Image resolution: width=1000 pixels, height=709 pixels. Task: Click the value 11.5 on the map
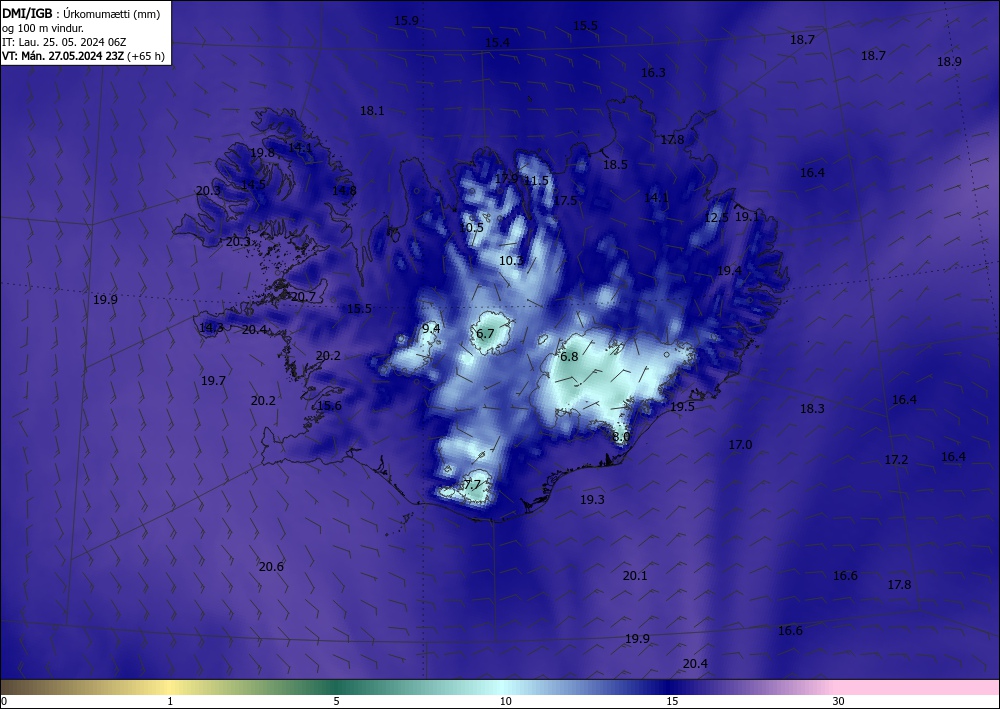[x=536, y=180]
